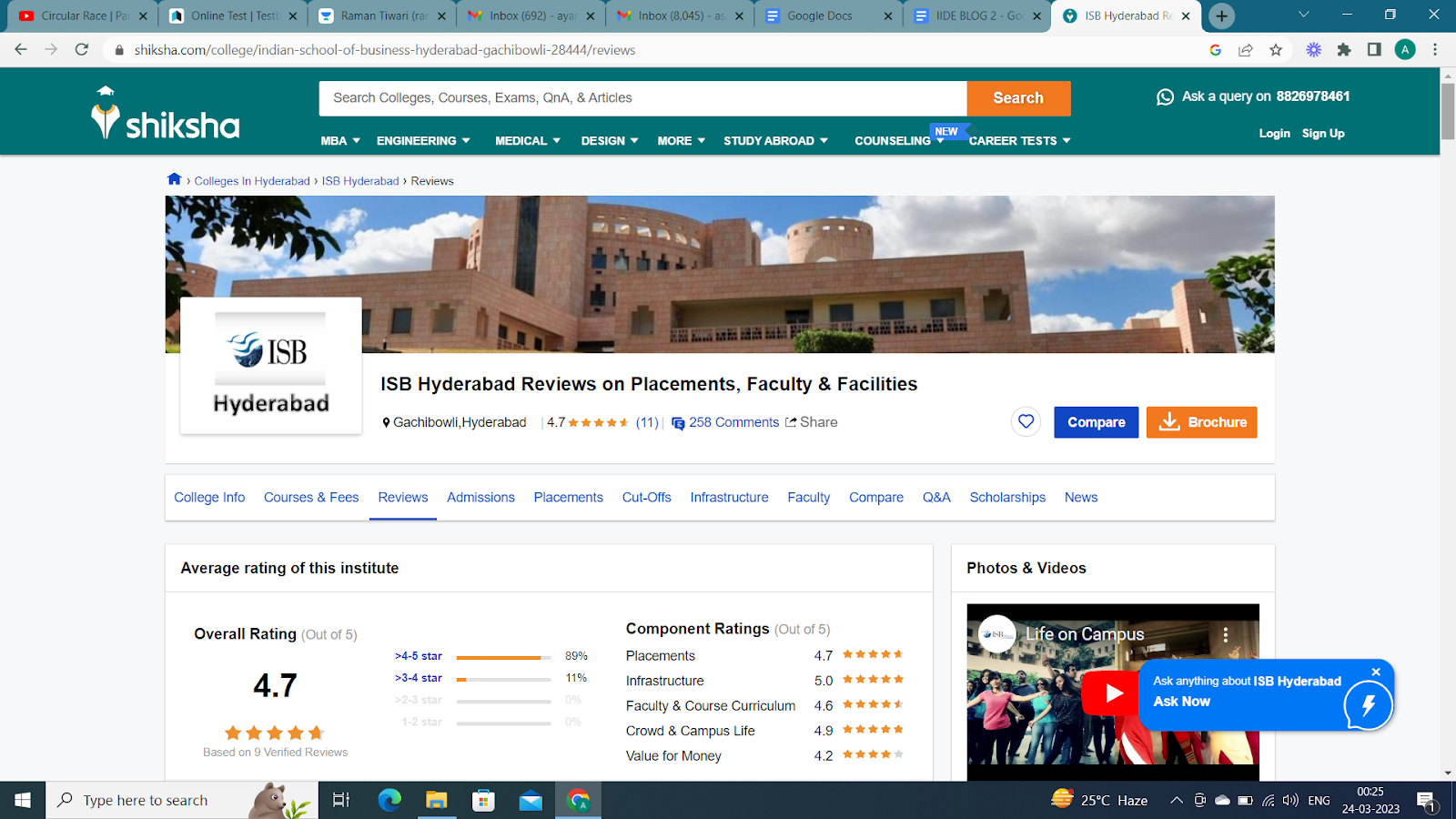
Task: Click the lightning bolt chat icon
Action: 1368,703
